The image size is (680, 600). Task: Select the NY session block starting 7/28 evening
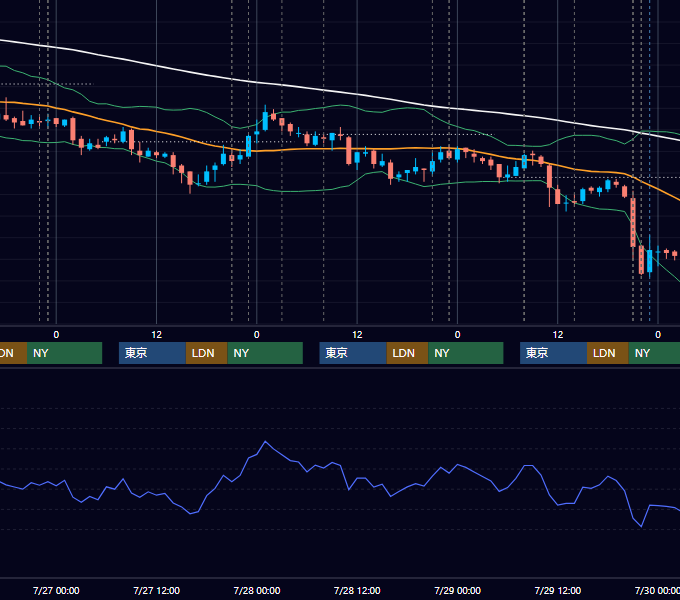[466, 353]
